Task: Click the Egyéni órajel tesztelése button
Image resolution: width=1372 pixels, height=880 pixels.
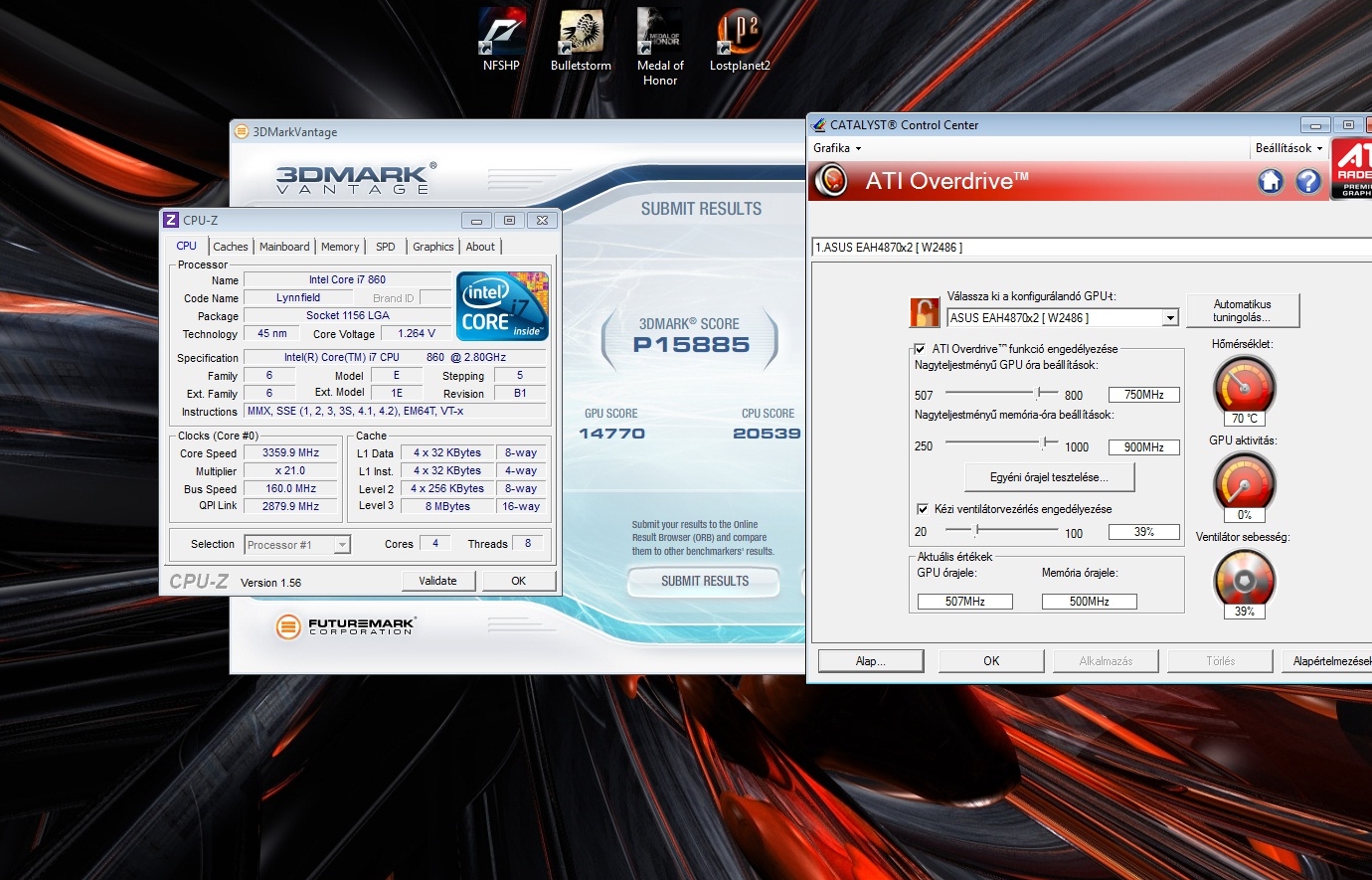Action: (x=1049, y=477)
